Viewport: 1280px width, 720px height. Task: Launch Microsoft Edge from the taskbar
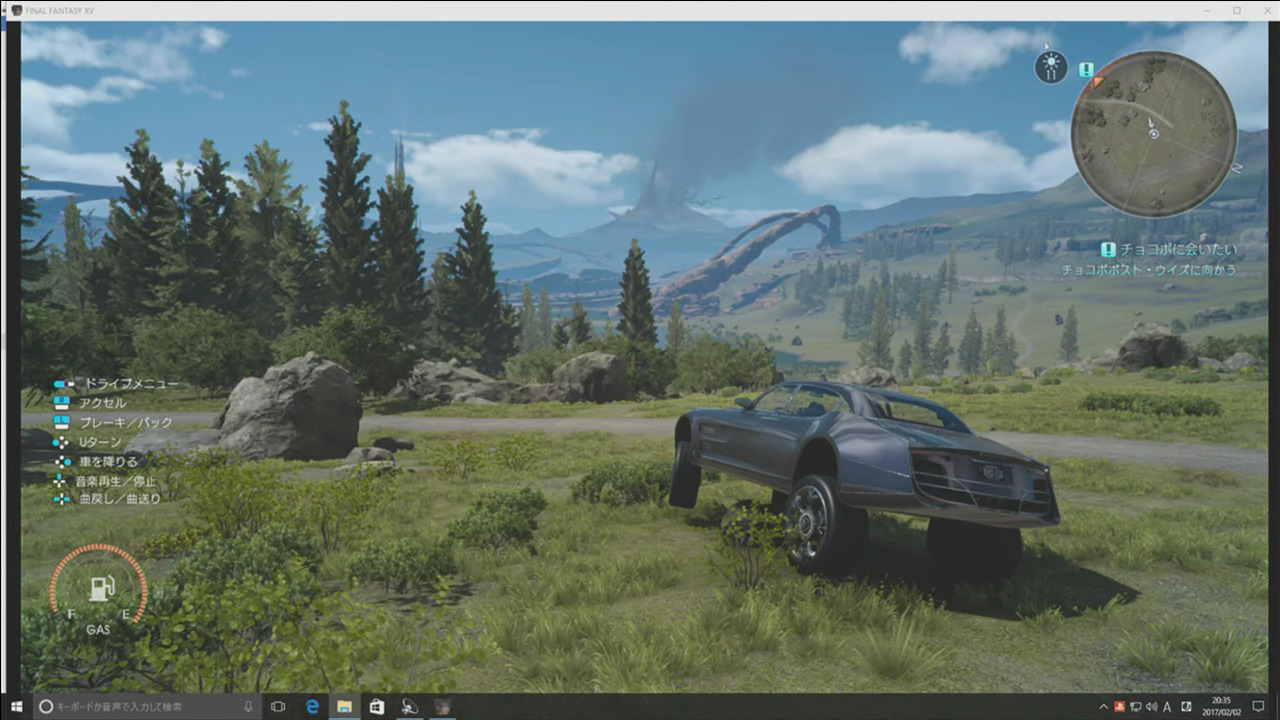312,706
